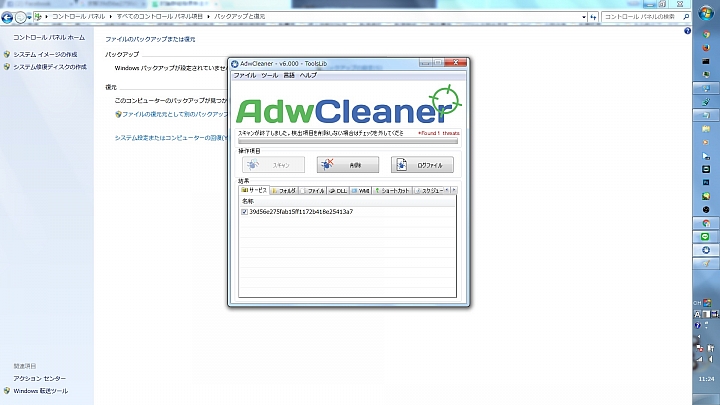Open システム イメージの作成 link
The height and width of the screenshot is (405, 720).
(x=45, y=54)
